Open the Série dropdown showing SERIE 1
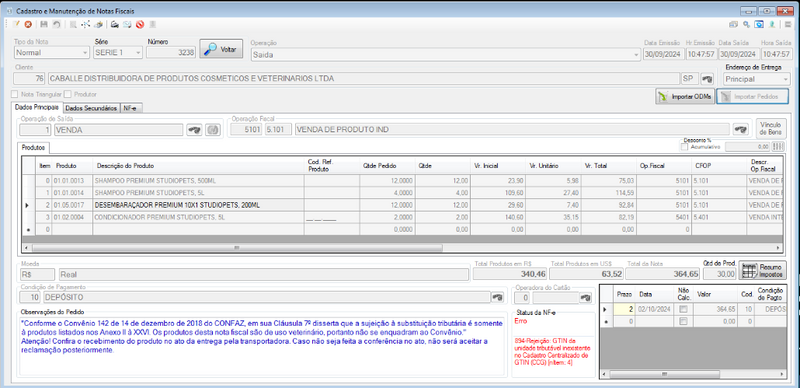The width and height of the screenshot is (800, 388). [118, 52]
